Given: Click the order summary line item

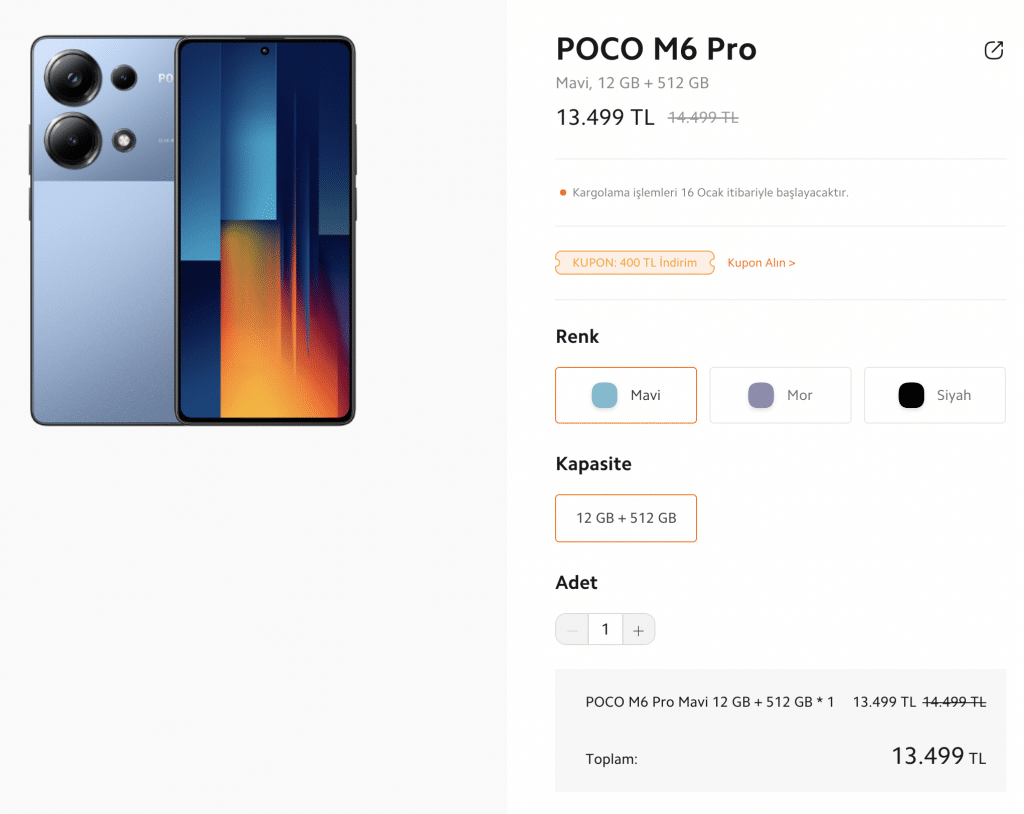Looking at the screenshot, I should [x=786, y=702].
